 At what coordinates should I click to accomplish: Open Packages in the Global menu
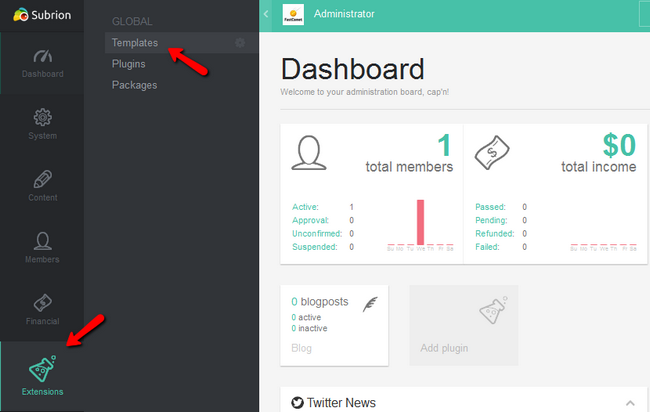[134, 85]
